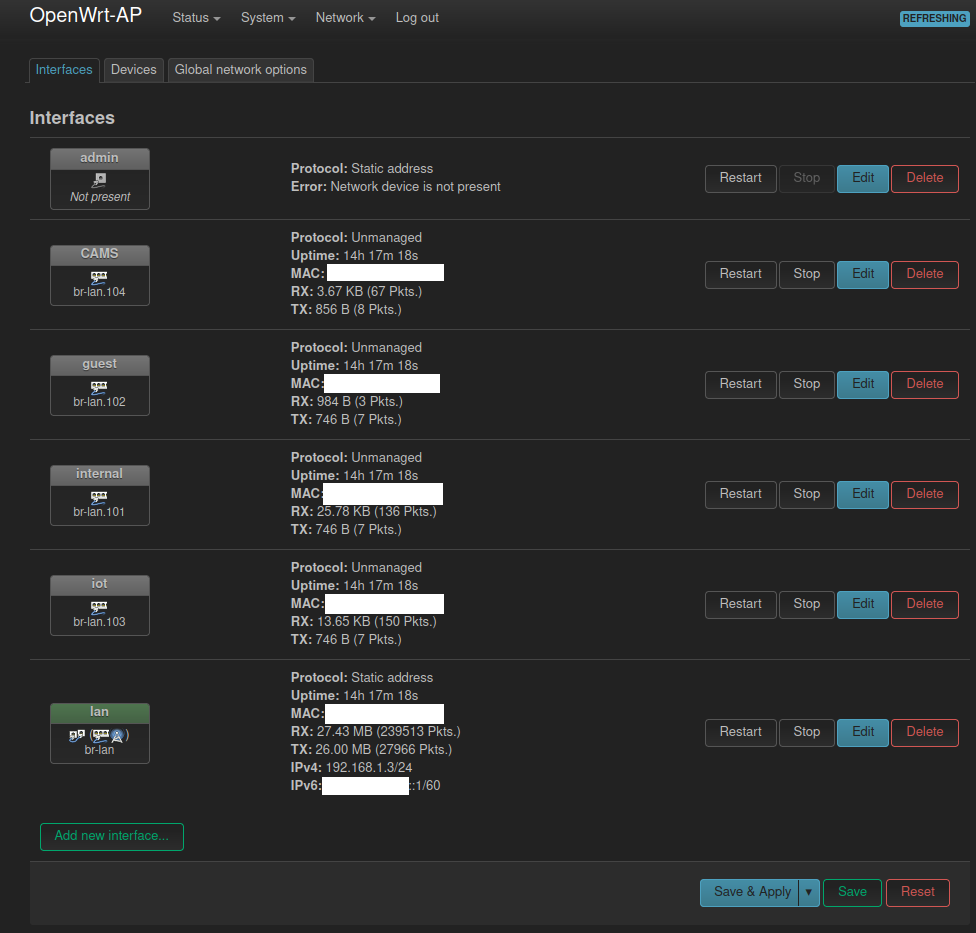Image resolution: width=976 pixels, height=933 pixels.
Task: Click the lan wireless member icon
Action: [117, 736]
